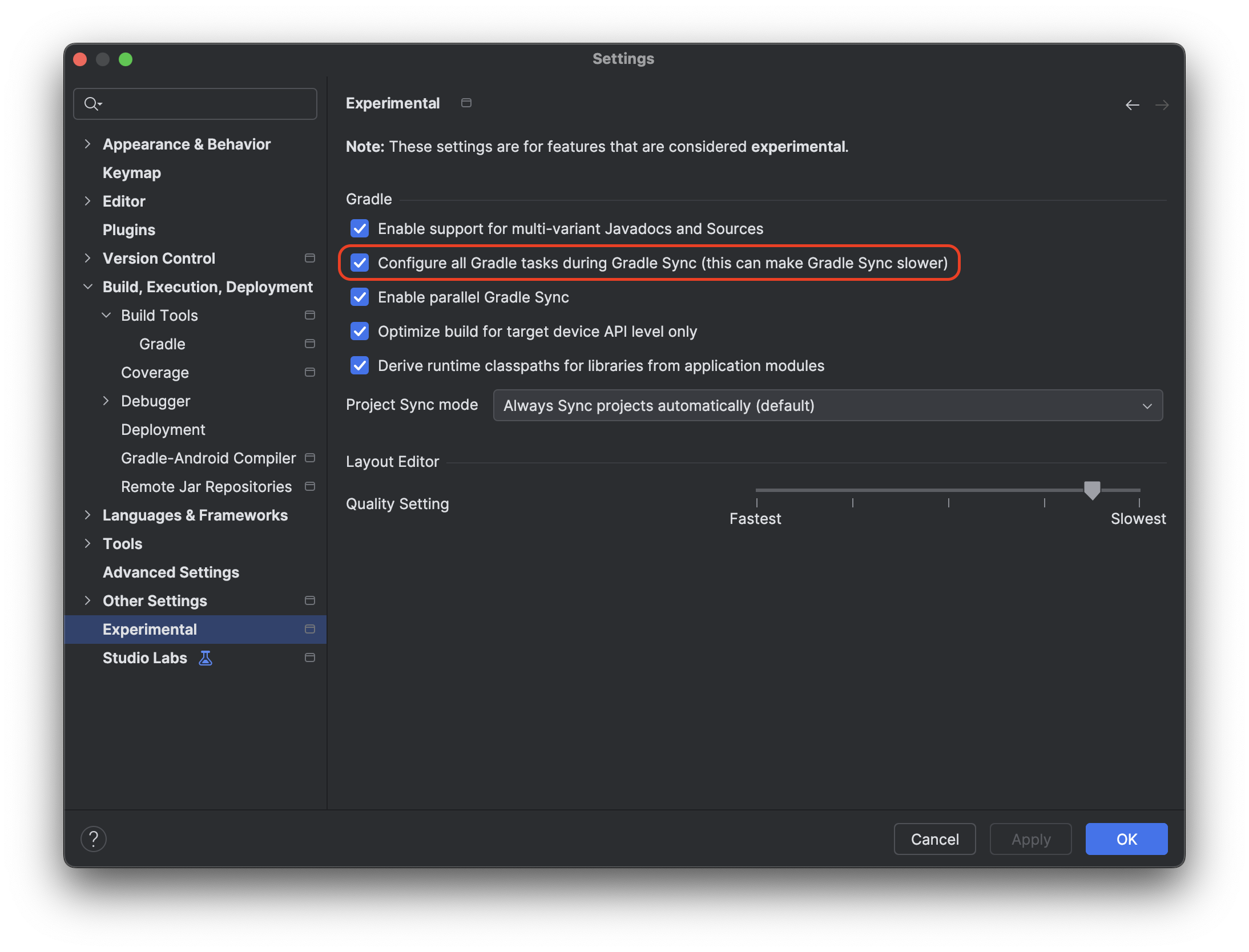Close the Settings window with red button
The width and height of the screenshot is (1249, 952).
80,59
